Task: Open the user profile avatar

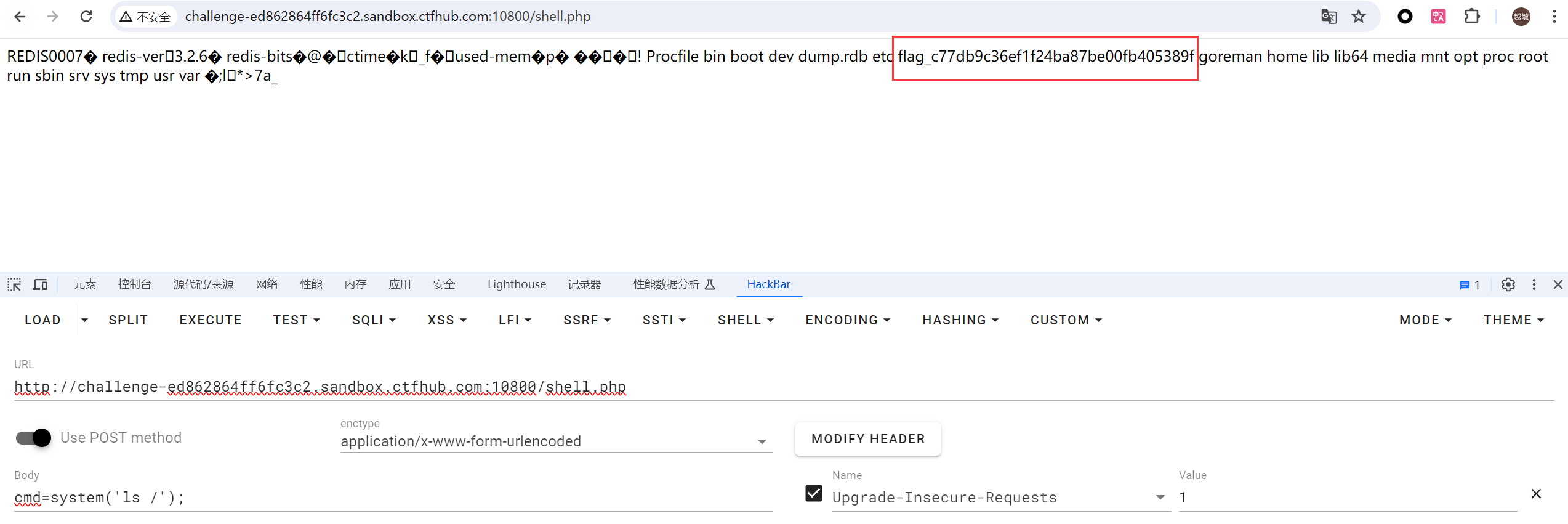Action: pos(1521,17)
